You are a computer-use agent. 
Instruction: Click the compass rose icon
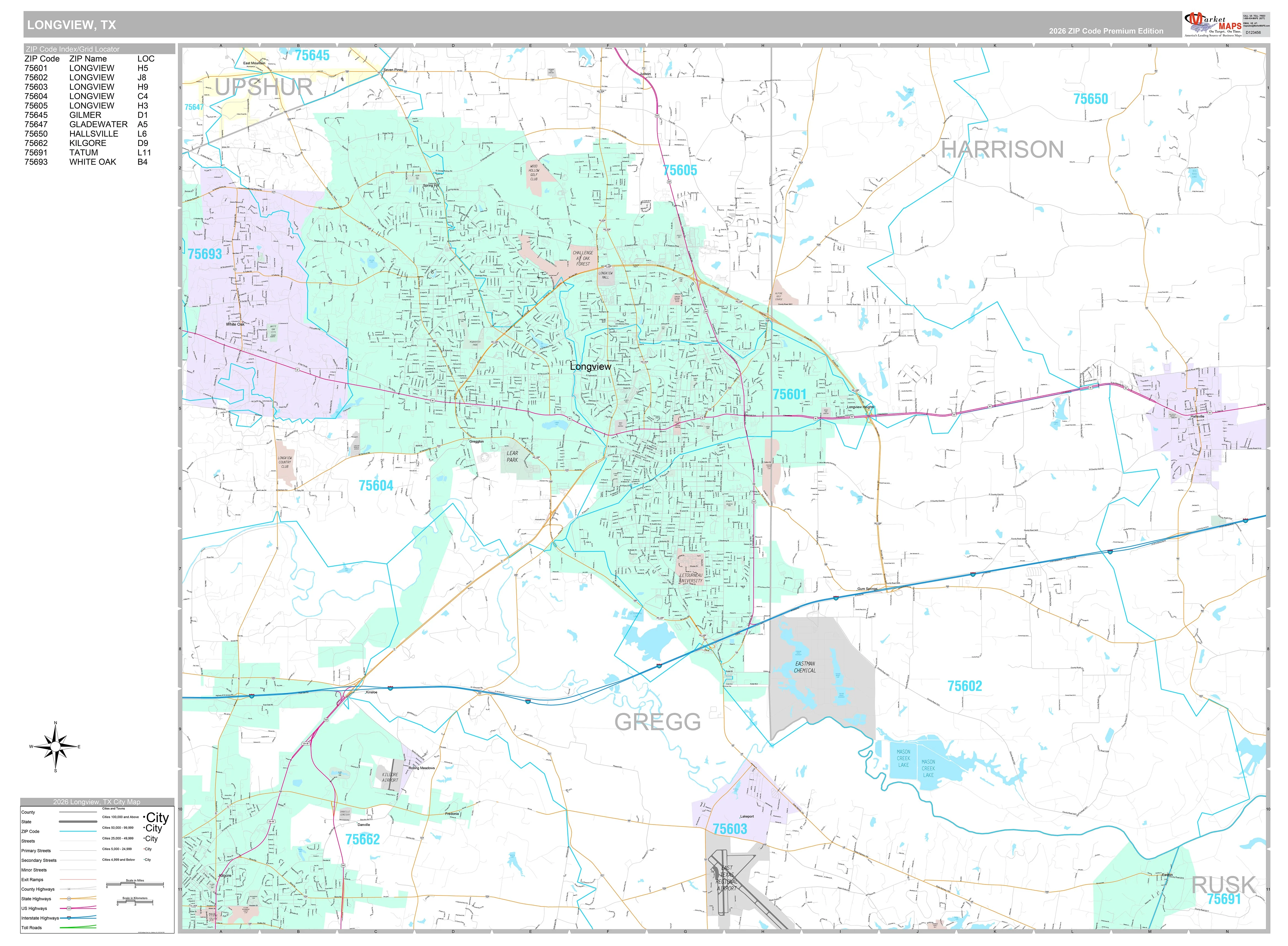coord(55,747)
